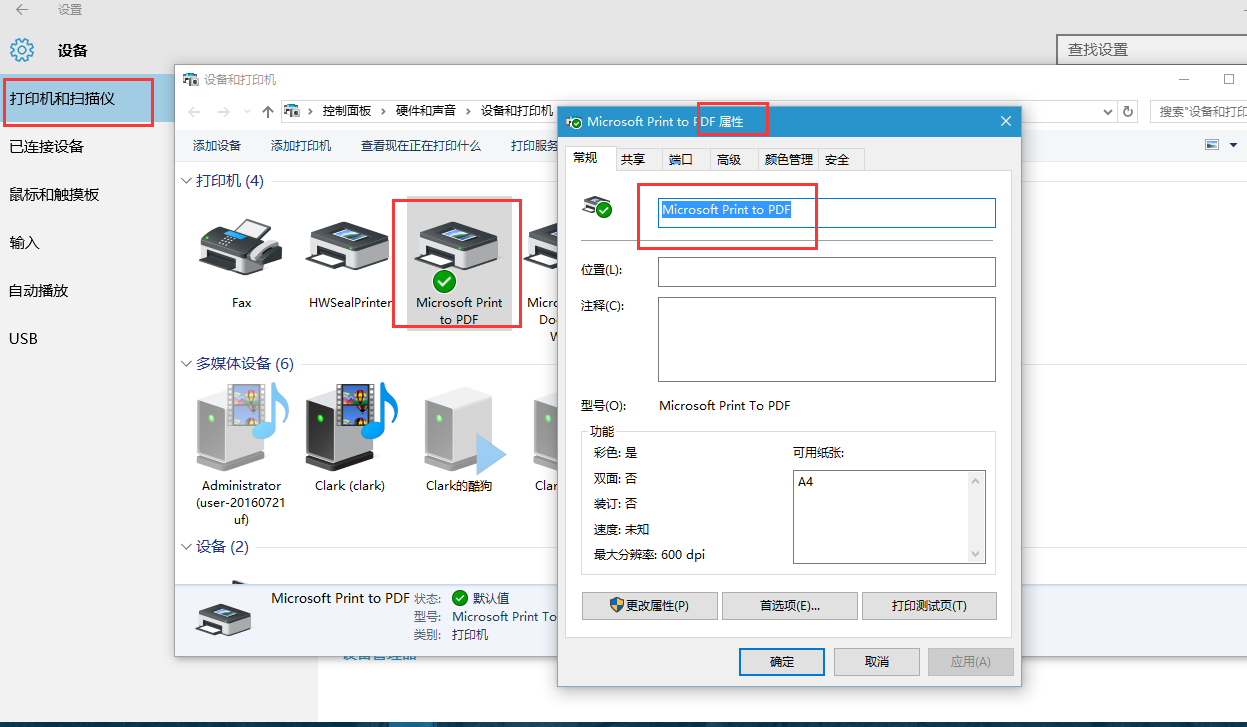
Task: Click the 位置(L) input field
Action: [827, 272]
